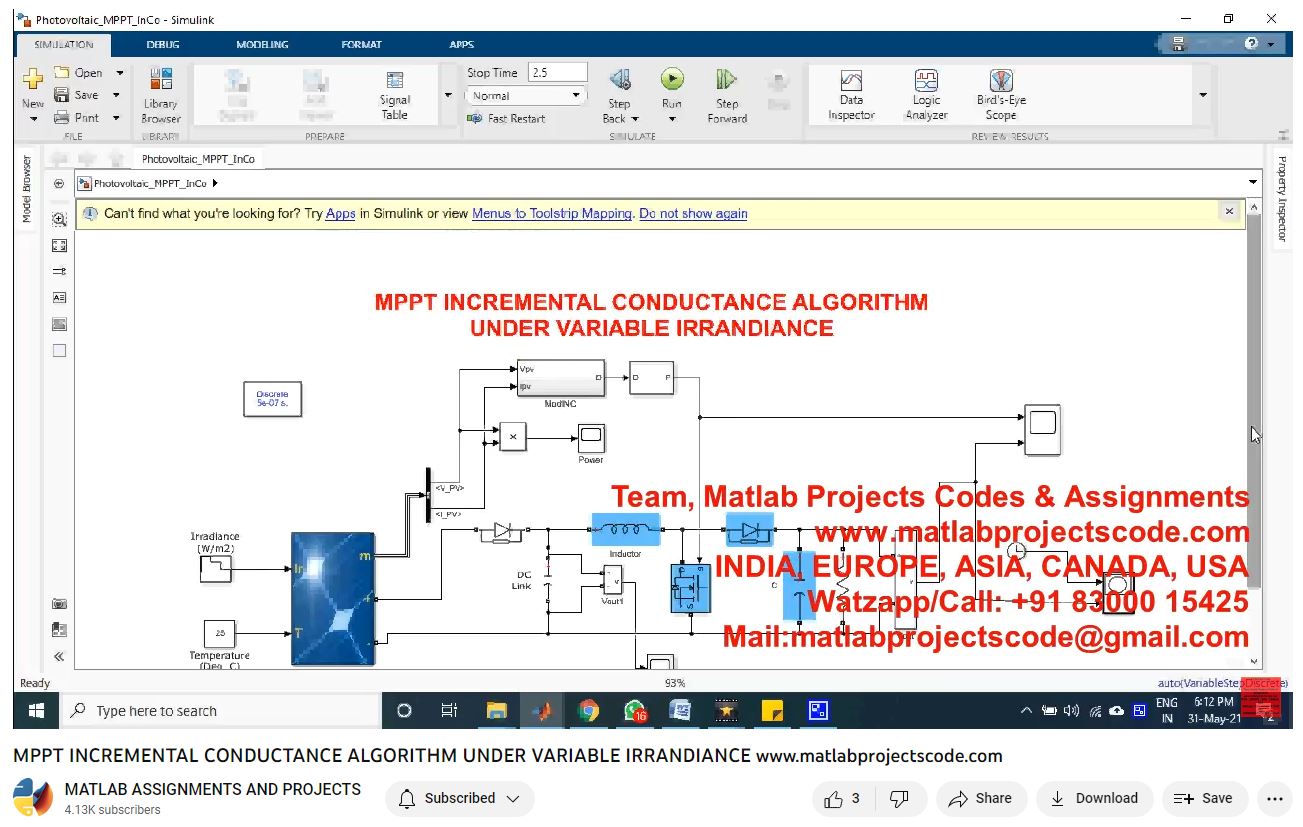
Task: Click the Do not show again link
Action: pyautogui.click(x=693, y=213)
